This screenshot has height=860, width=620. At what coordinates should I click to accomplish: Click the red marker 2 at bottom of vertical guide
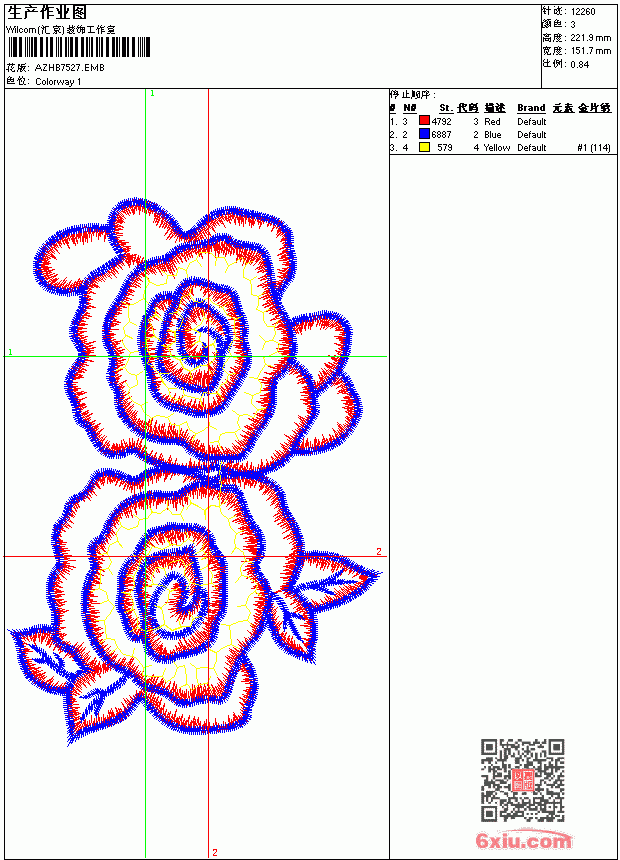point(215,852)
